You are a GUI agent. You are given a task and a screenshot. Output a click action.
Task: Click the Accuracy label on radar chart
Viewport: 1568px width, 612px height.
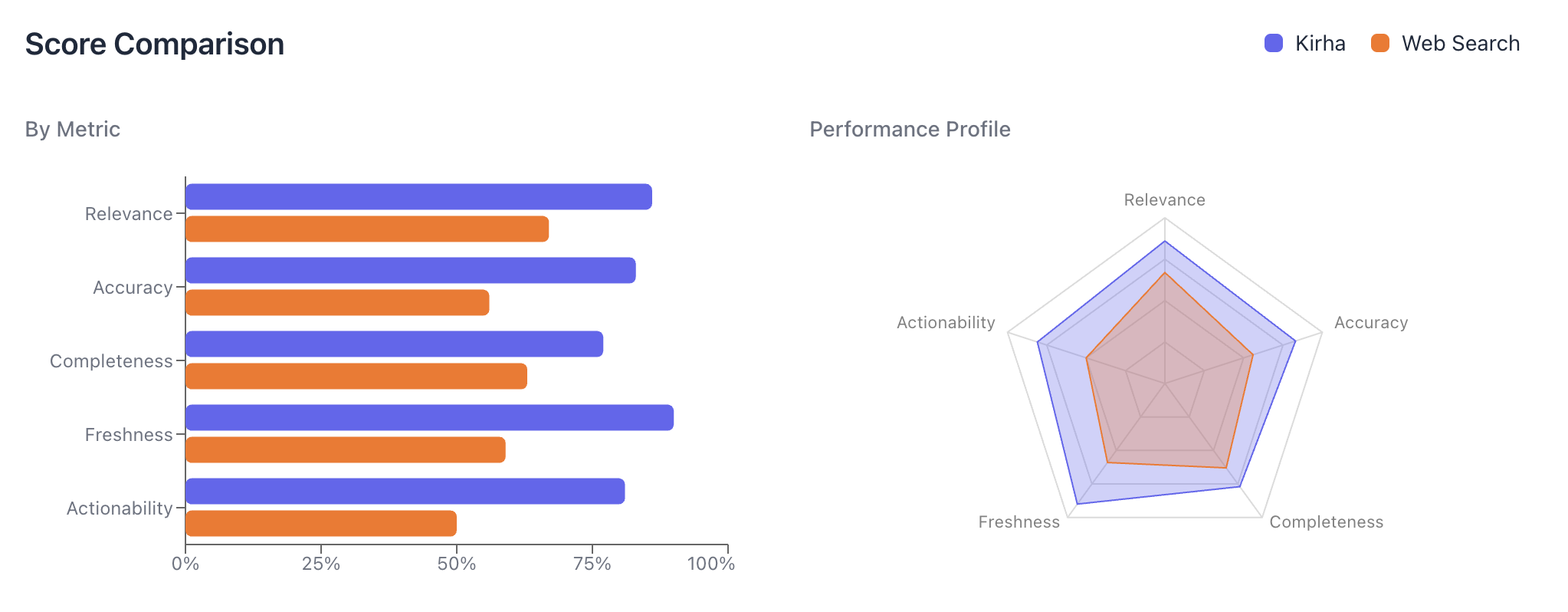tap(1370, 323)
